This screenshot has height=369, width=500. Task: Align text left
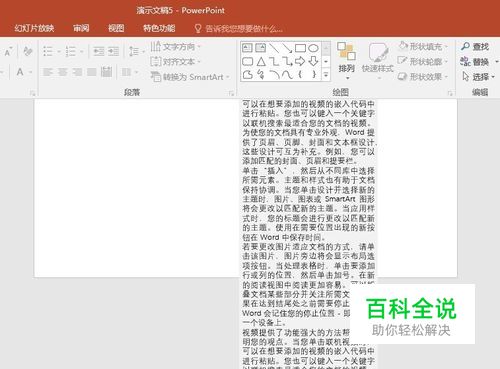48,72
